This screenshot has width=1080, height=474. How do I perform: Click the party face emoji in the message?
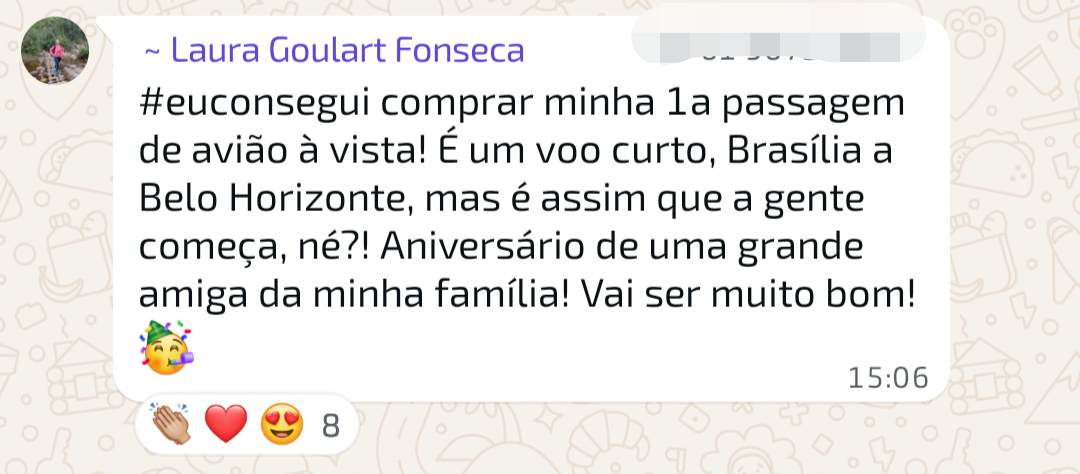click(167, 347)
